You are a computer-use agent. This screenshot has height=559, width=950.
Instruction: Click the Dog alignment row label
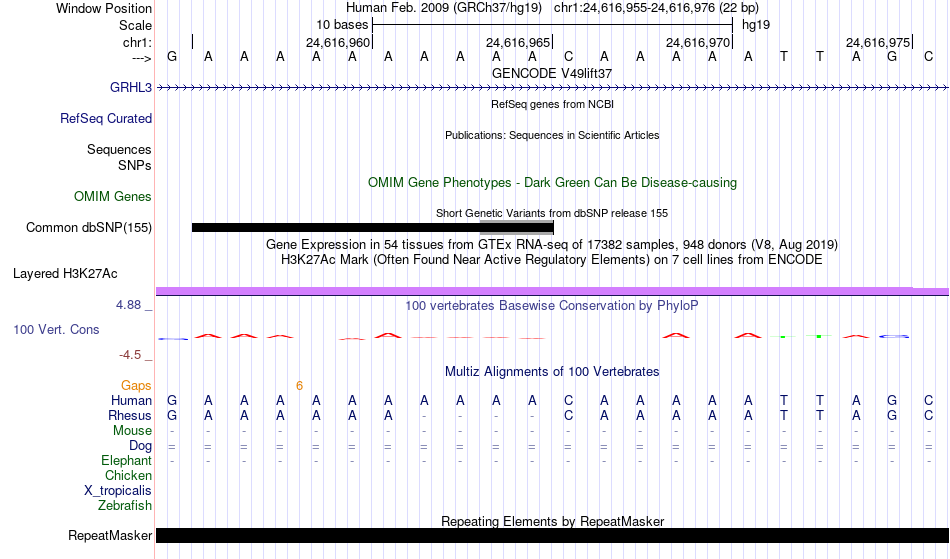(140, 446)
